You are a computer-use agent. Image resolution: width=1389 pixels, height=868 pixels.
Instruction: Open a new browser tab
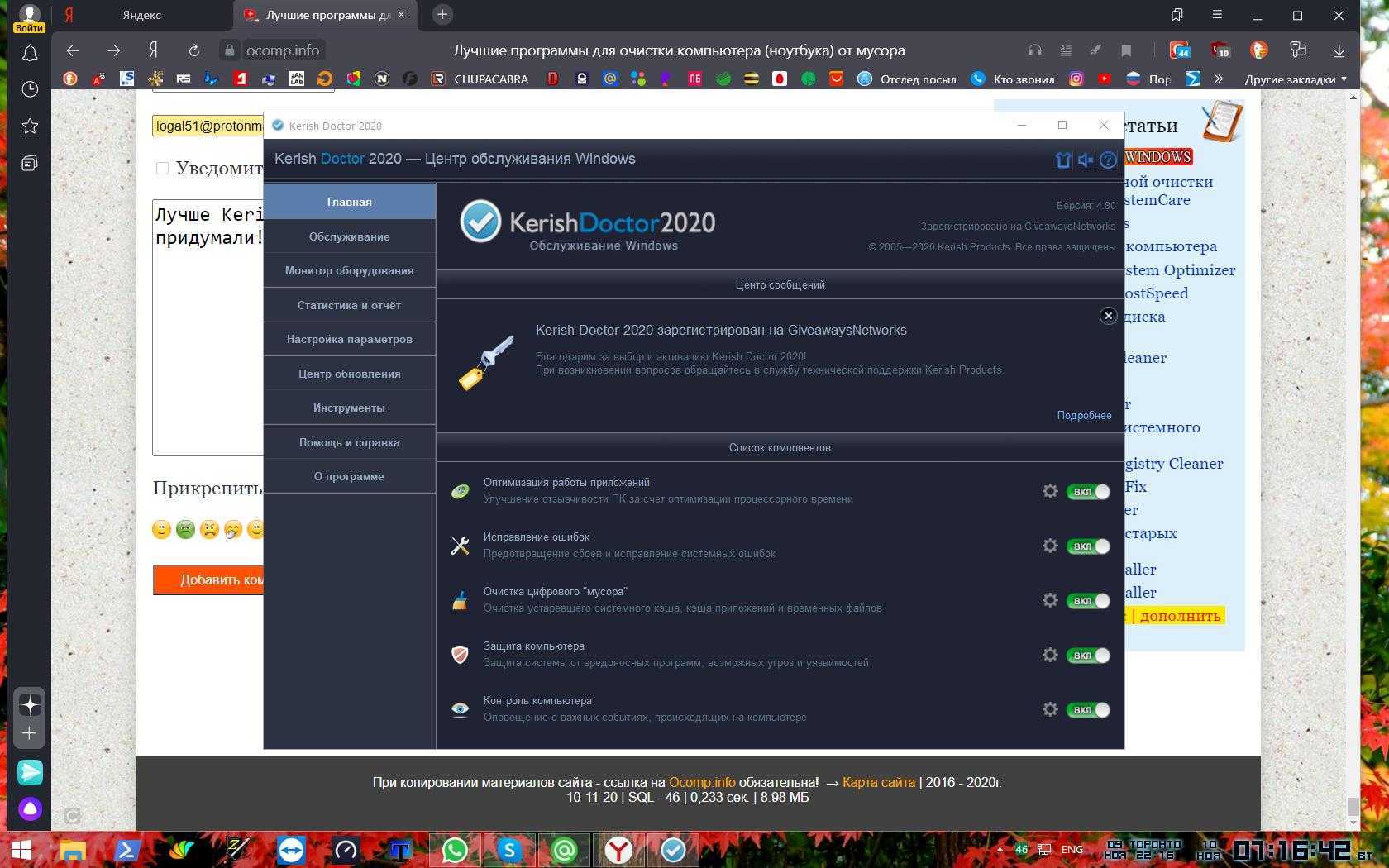pos(442,14)
